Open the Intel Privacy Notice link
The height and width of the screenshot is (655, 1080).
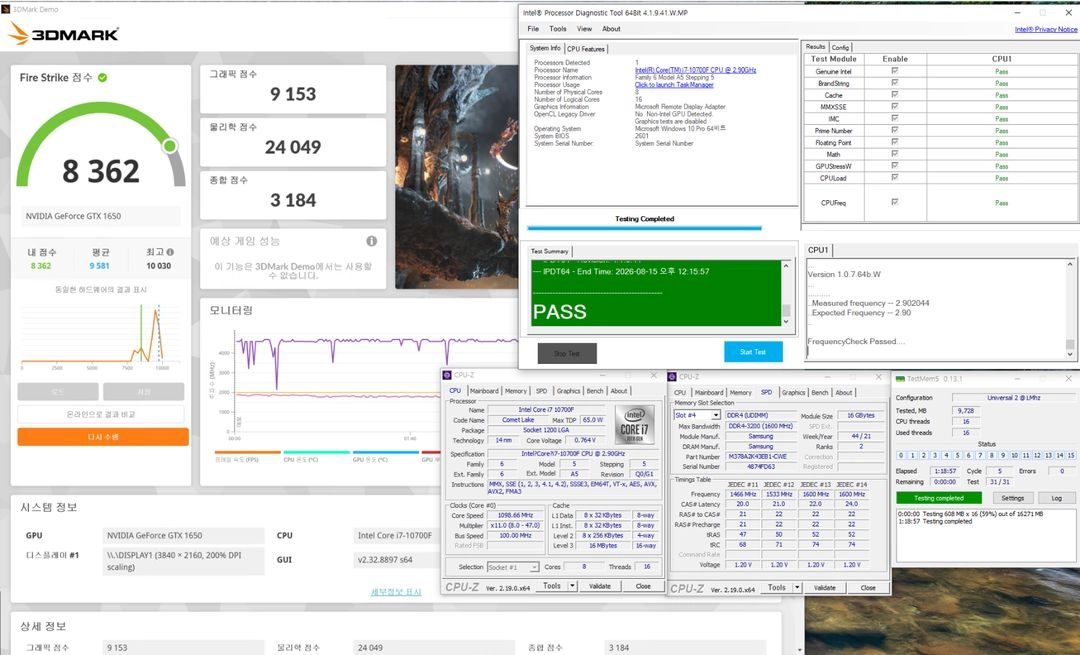(x=1046, y=29)
